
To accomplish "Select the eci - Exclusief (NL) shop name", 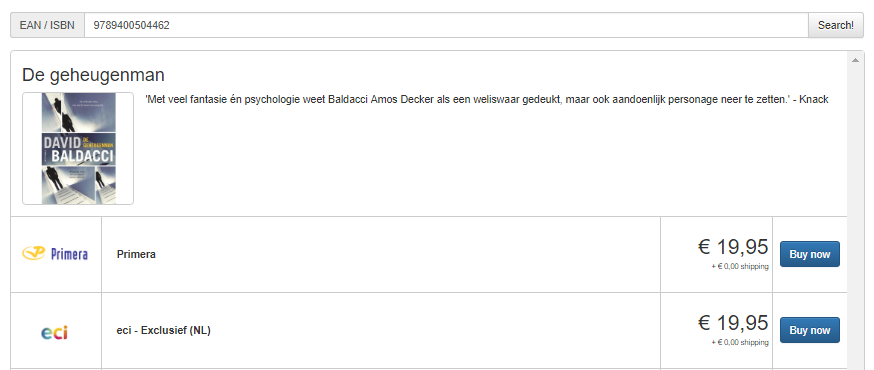I will [163, 330].
